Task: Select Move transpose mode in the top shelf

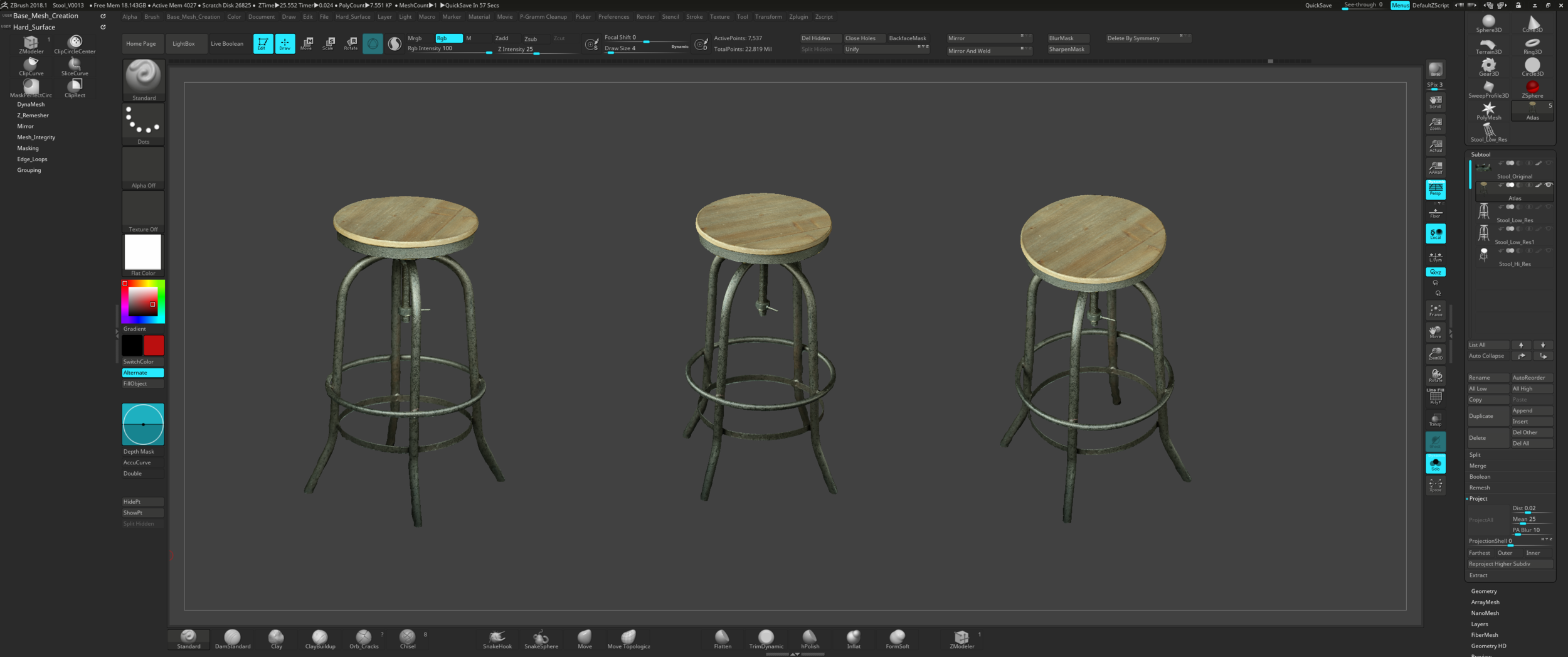Action: pyautogui.click(x=307, y=43)
